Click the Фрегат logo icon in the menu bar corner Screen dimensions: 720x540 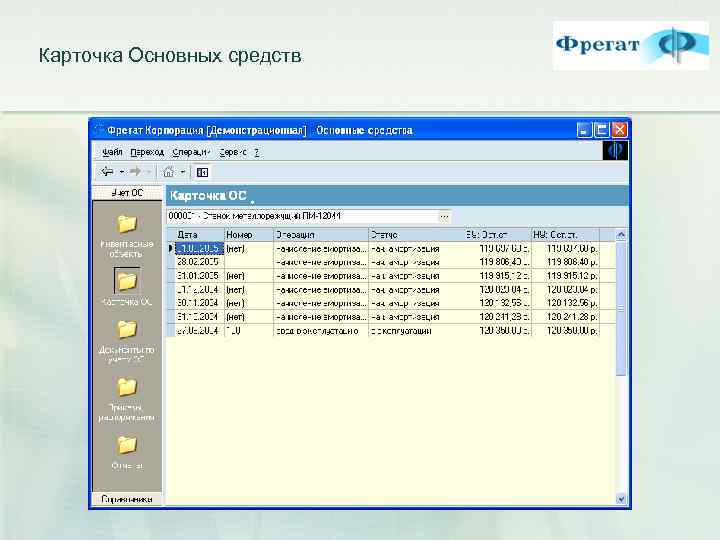pyautogui.click(x=615, y=150)
